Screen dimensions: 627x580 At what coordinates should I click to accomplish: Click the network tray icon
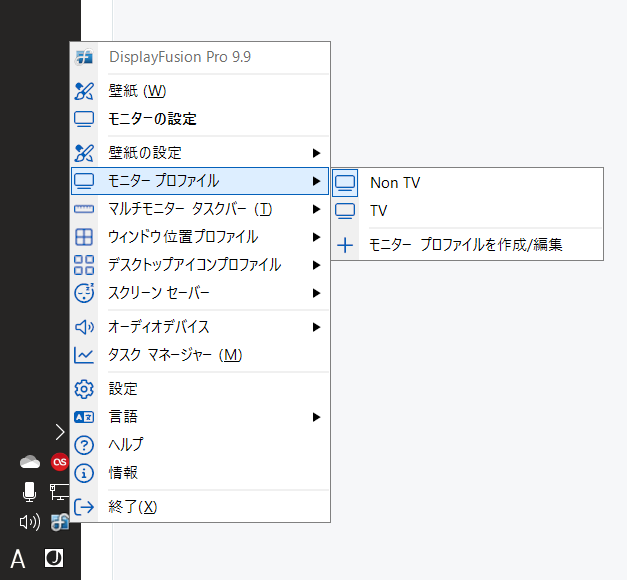pyautogui.click(x=59, y=492)
